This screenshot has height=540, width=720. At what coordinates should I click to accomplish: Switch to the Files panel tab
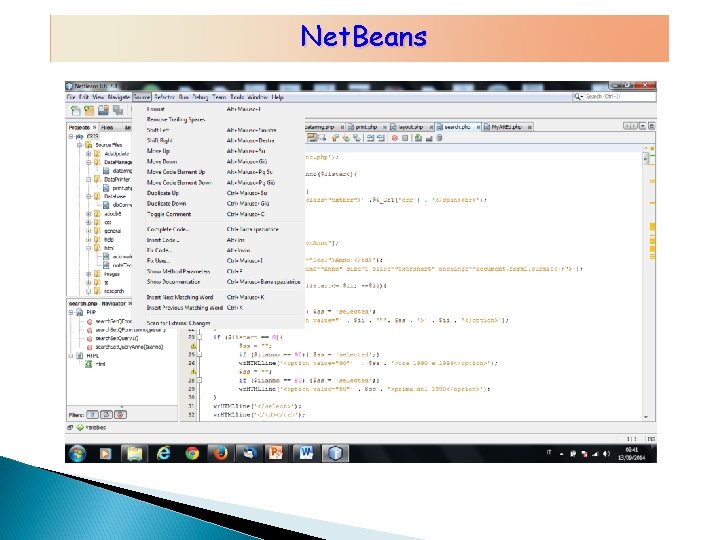pos(107,127)
